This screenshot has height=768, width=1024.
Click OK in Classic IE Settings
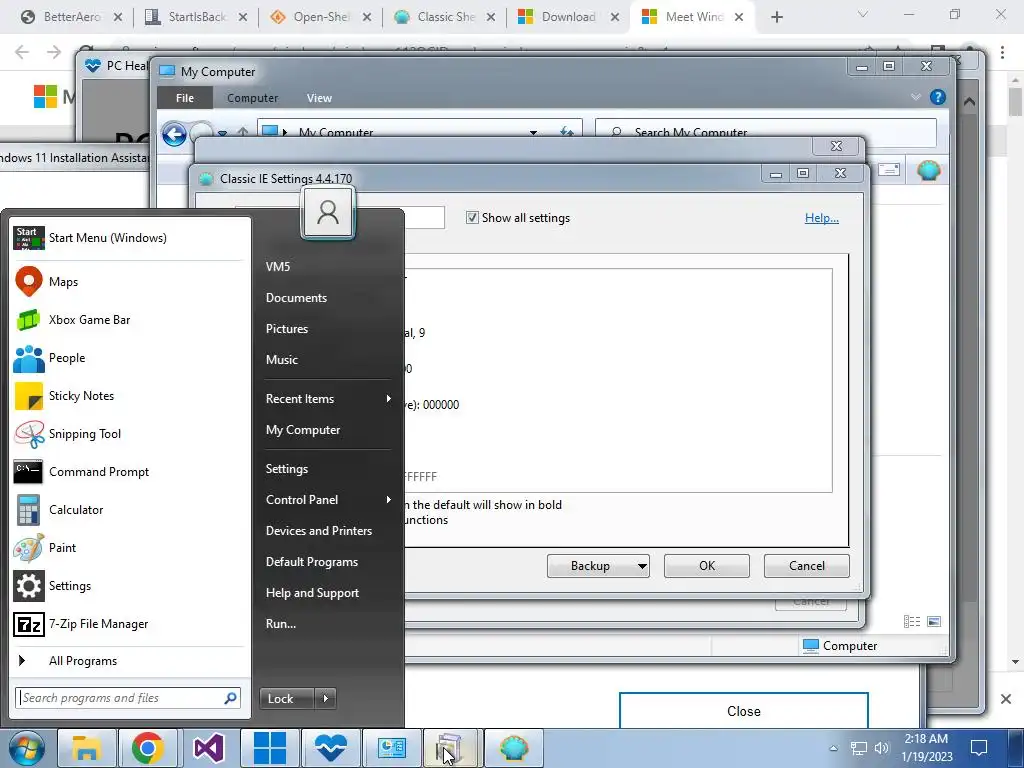[x=707, y=566]
